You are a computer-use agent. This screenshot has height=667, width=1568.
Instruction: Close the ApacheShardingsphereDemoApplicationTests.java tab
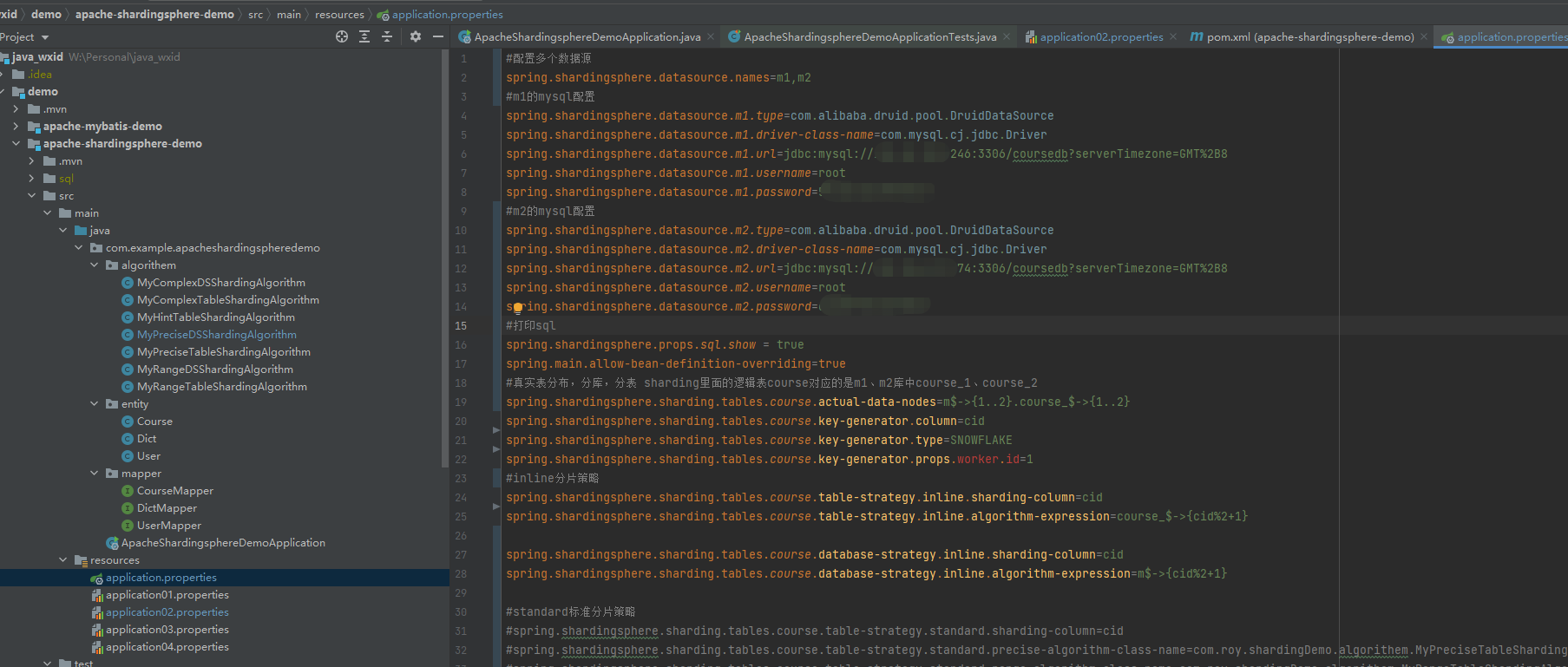pyautogui.click(x=1007, y=36)
